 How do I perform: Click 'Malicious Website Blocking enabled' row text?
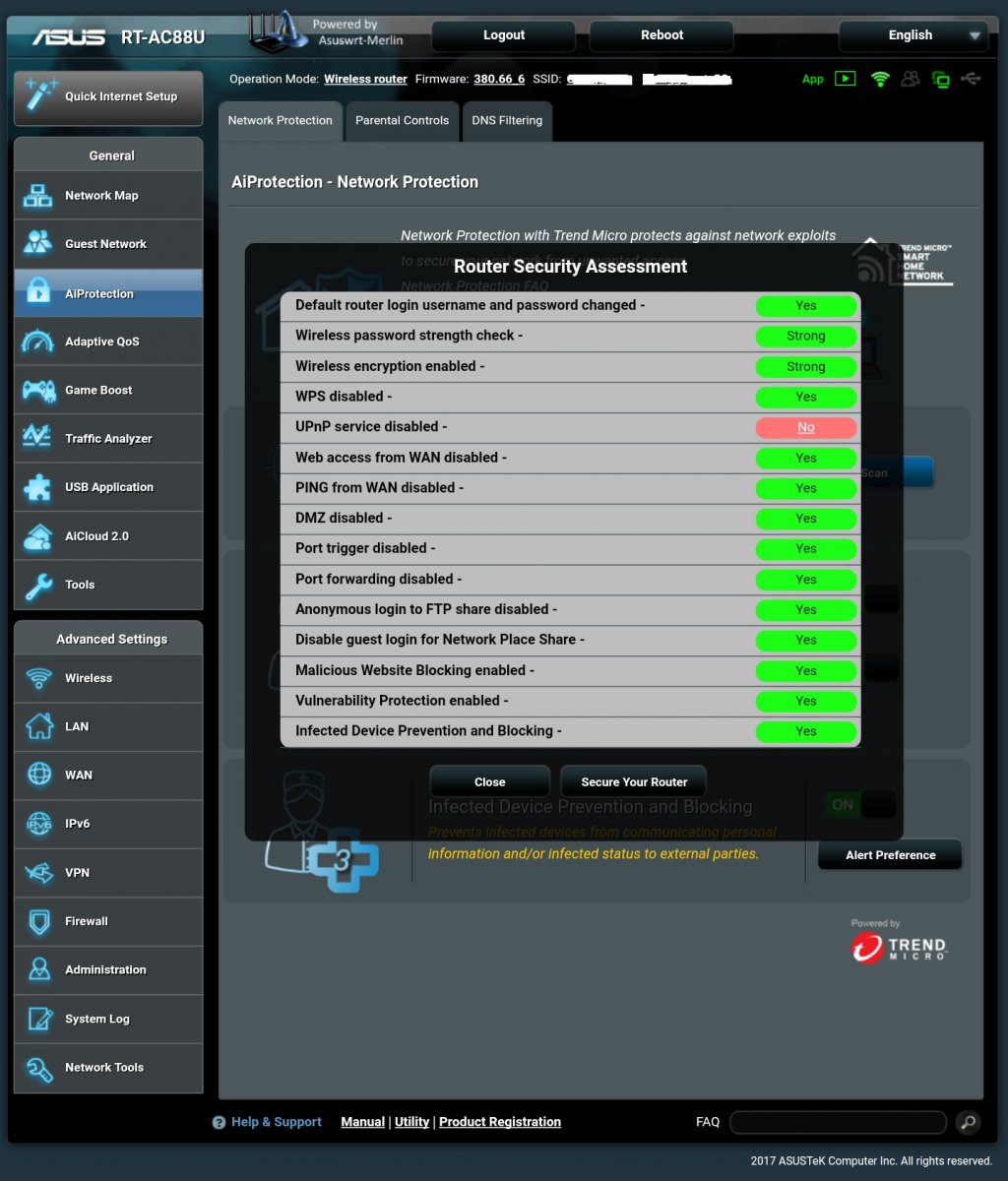click(414, 670)
